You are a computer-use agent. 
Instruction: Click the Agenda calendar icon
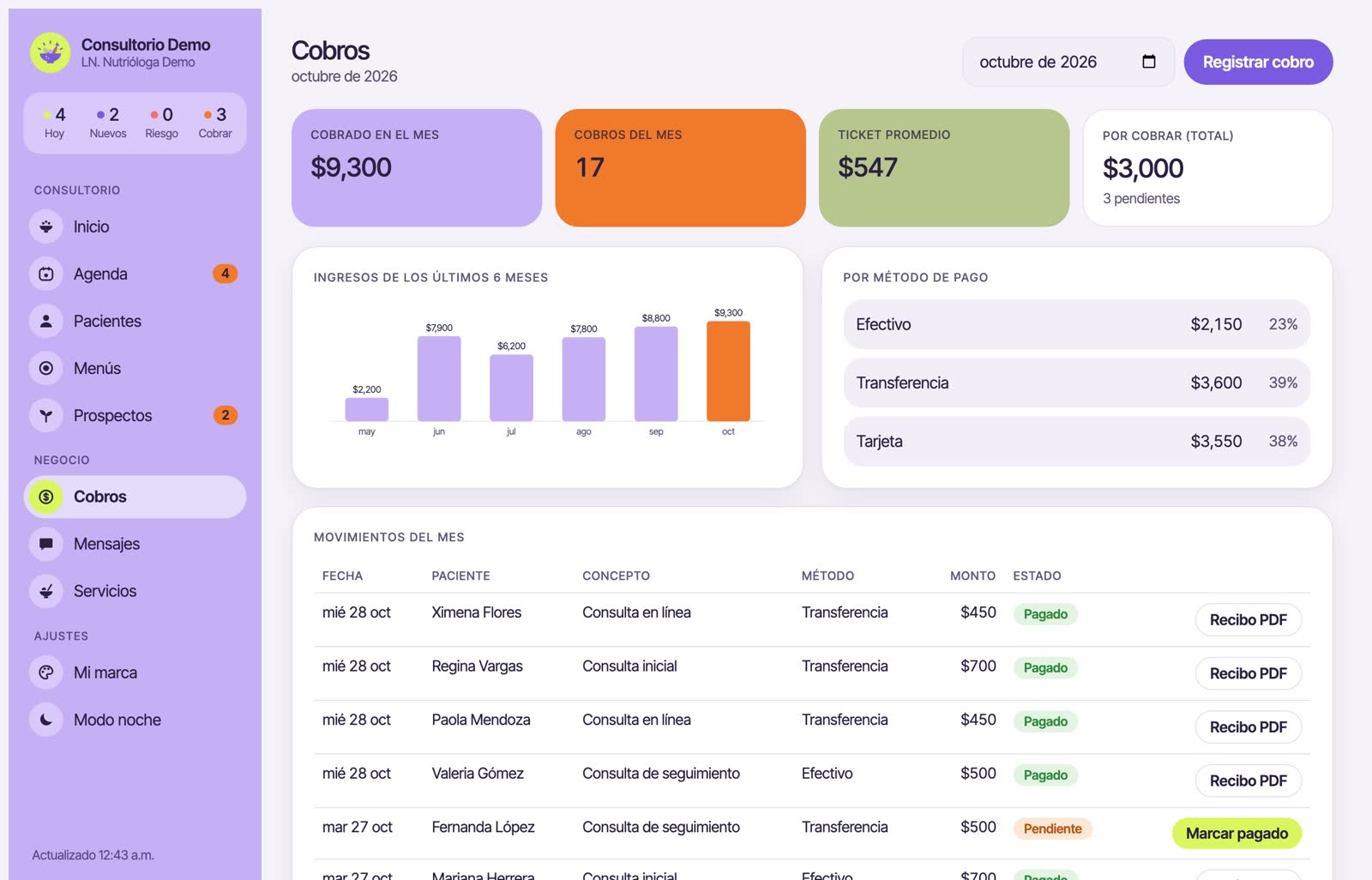(x=46, y=274)
